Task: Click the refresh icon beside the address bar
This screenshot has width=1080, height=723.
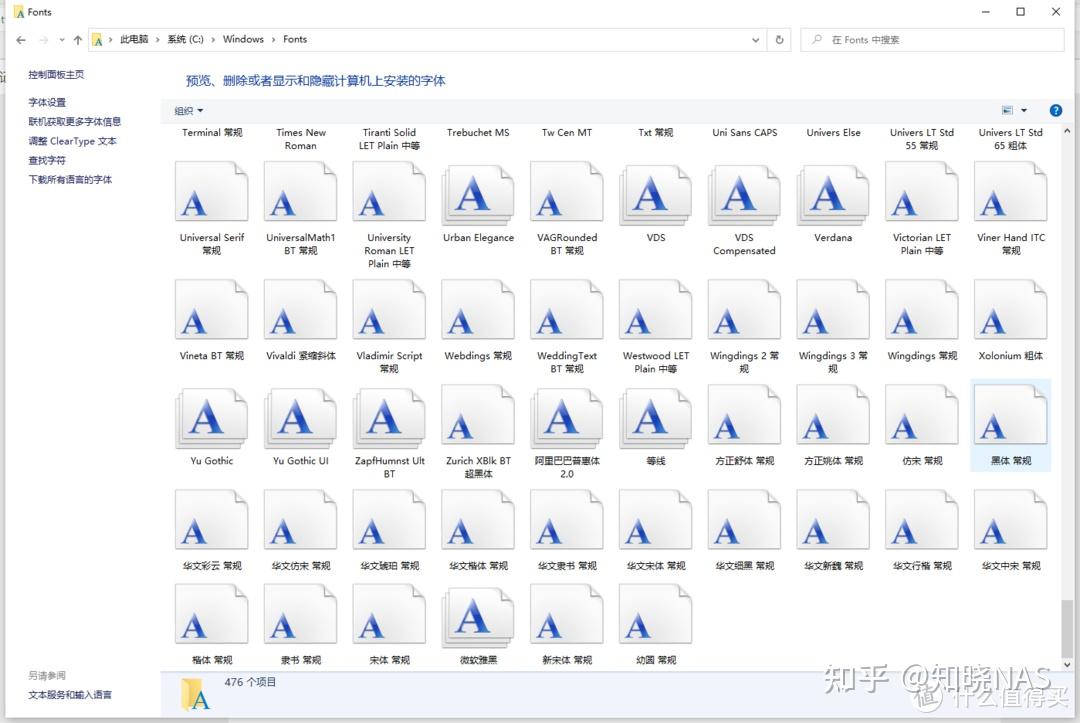Action: 779,39
